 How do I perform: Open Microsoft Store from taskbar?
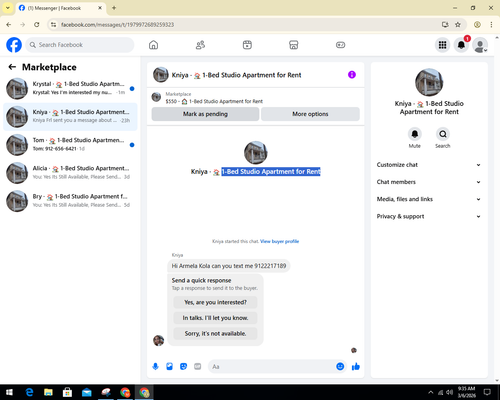[x=67, y=392]
